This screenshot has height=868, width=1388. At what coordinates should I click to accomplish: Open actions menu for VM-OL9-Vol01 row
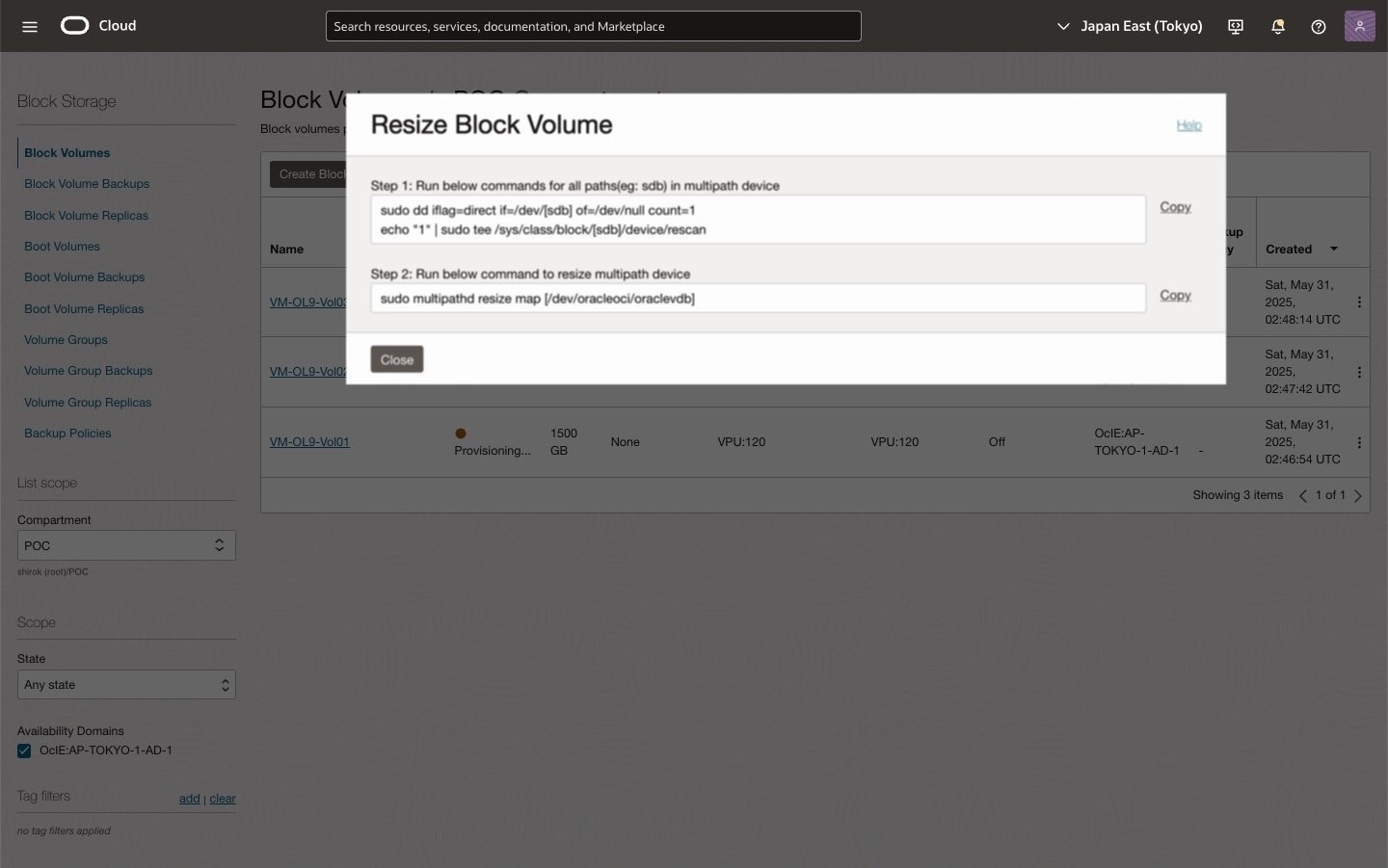click(1359, 442)
